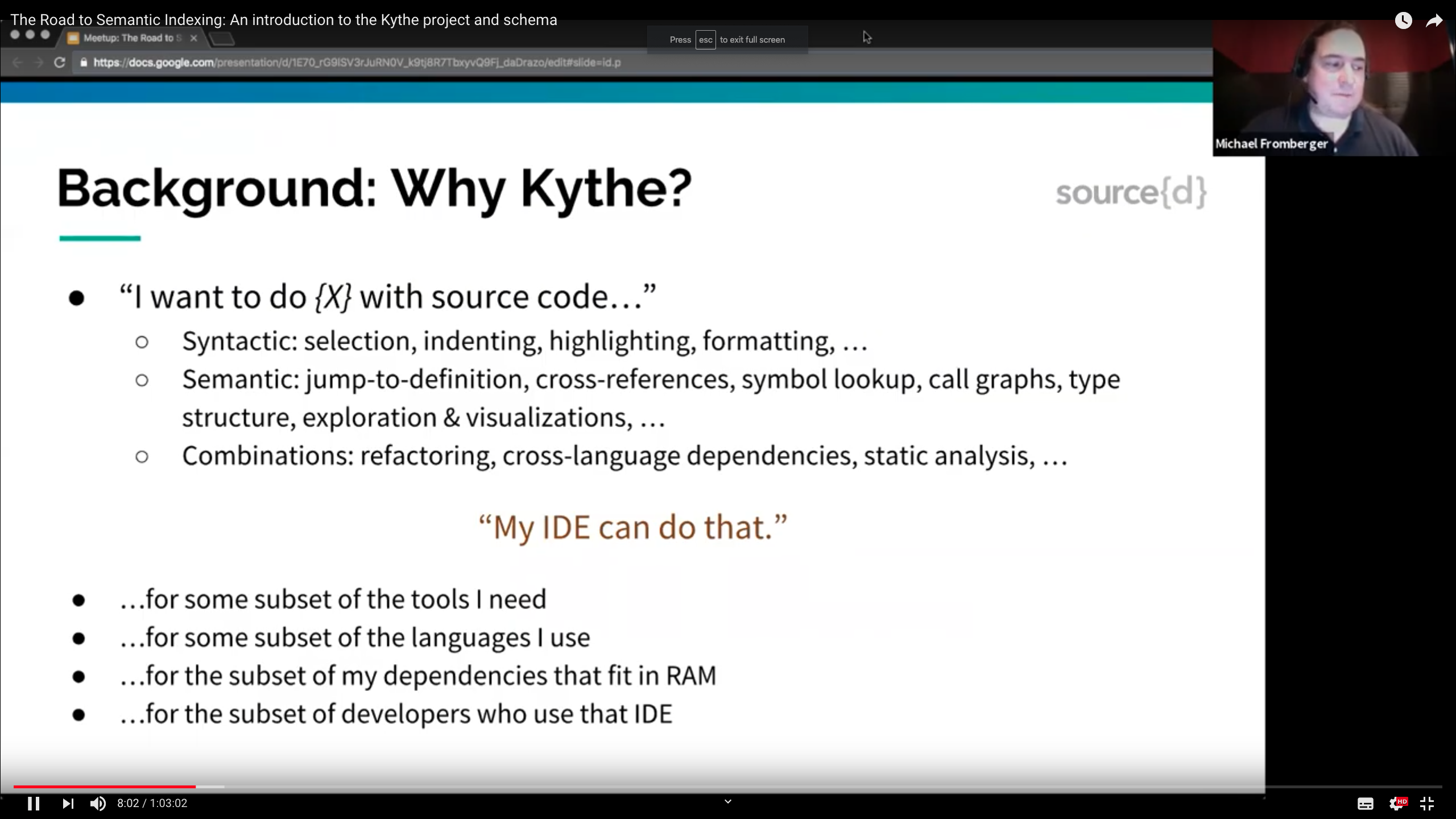Pause the video playback
Image resolution: width=1456 pixels, height=819 pixels.
coord(34,803)
